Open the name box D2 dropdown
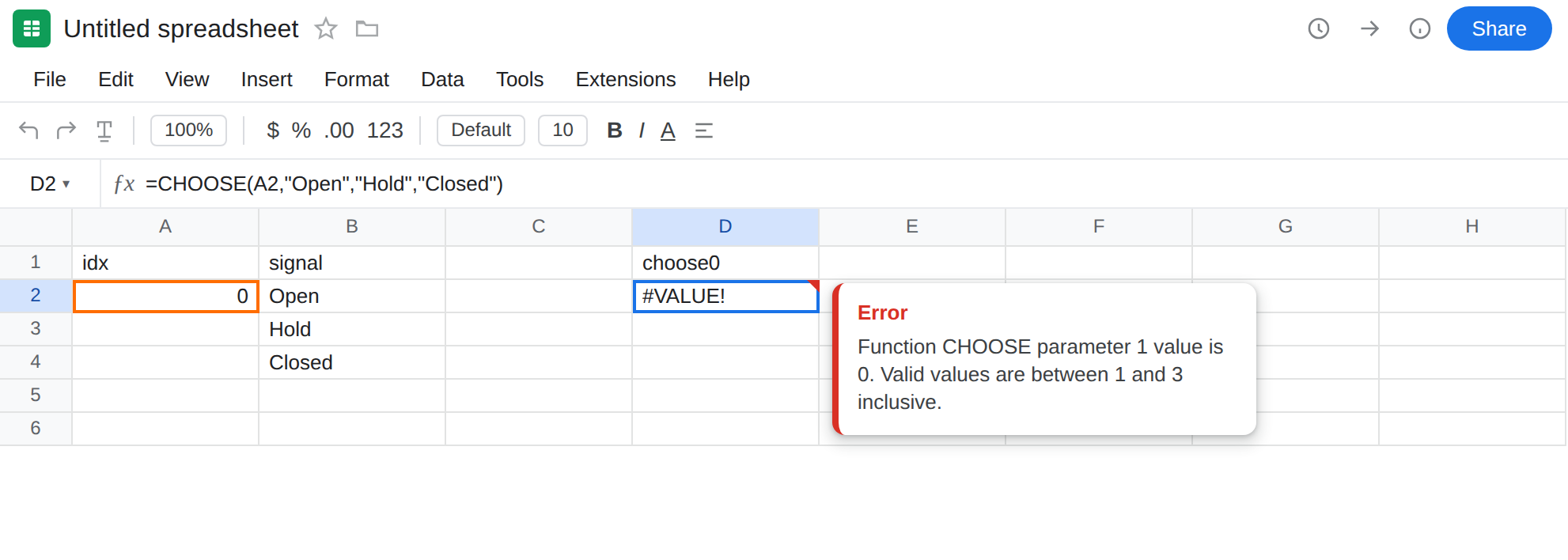Screen dimensions: 1568x560 pos(50,184)
